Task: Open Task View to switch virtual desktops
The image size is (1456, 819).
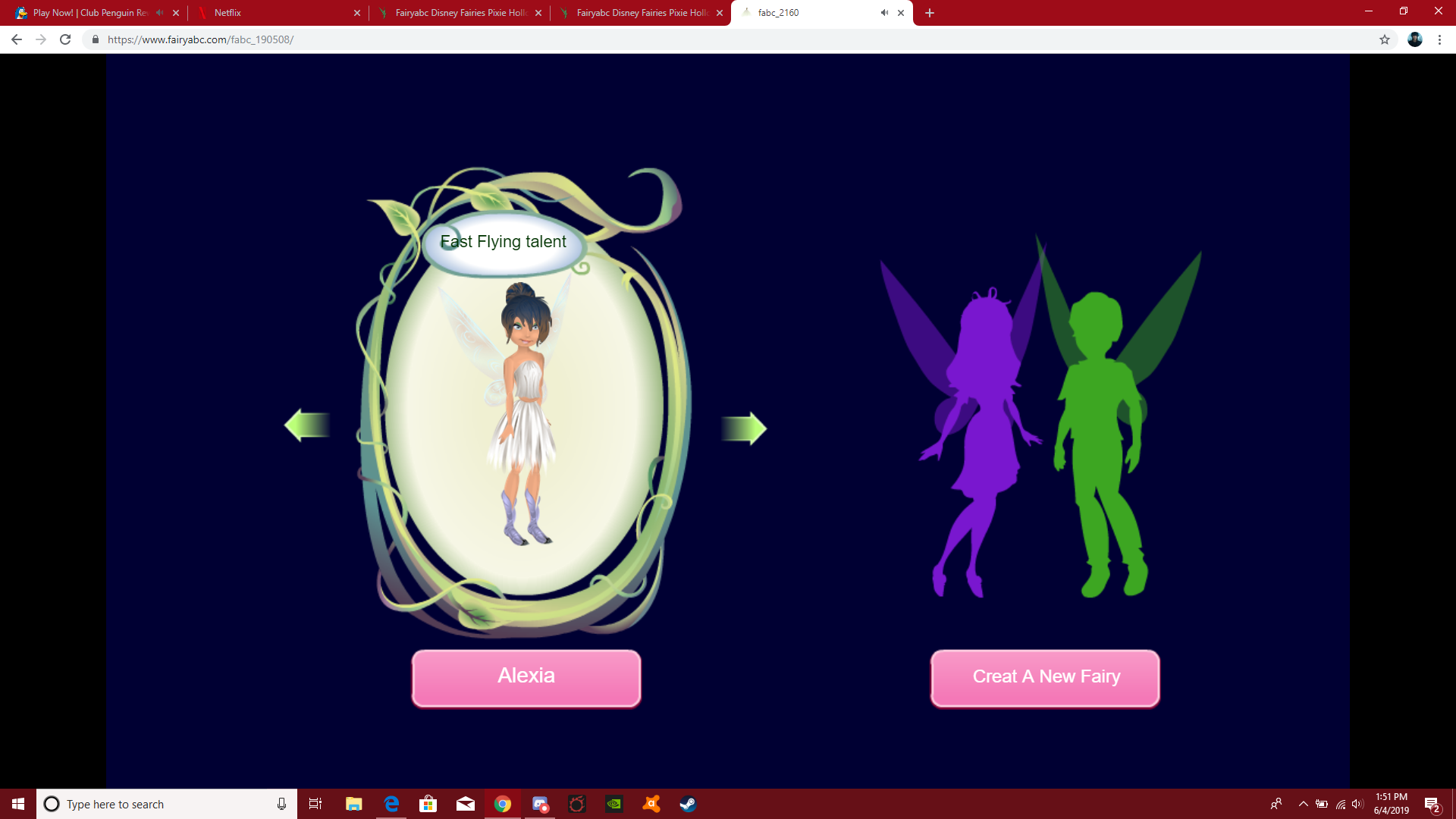Action: click(x=315, y=804)
